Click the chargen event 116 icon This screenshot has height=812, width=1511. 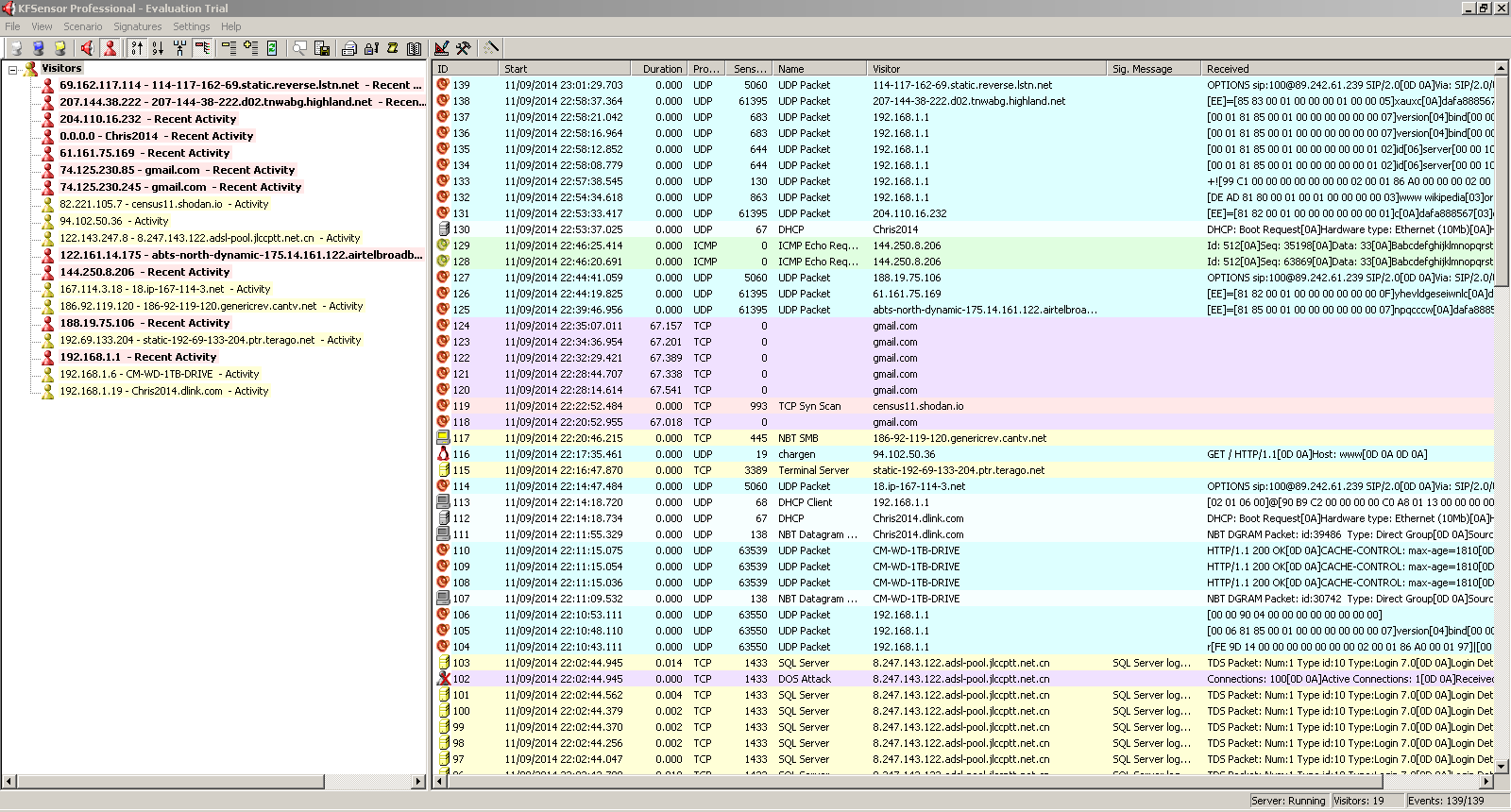click(x=443, y=454)
